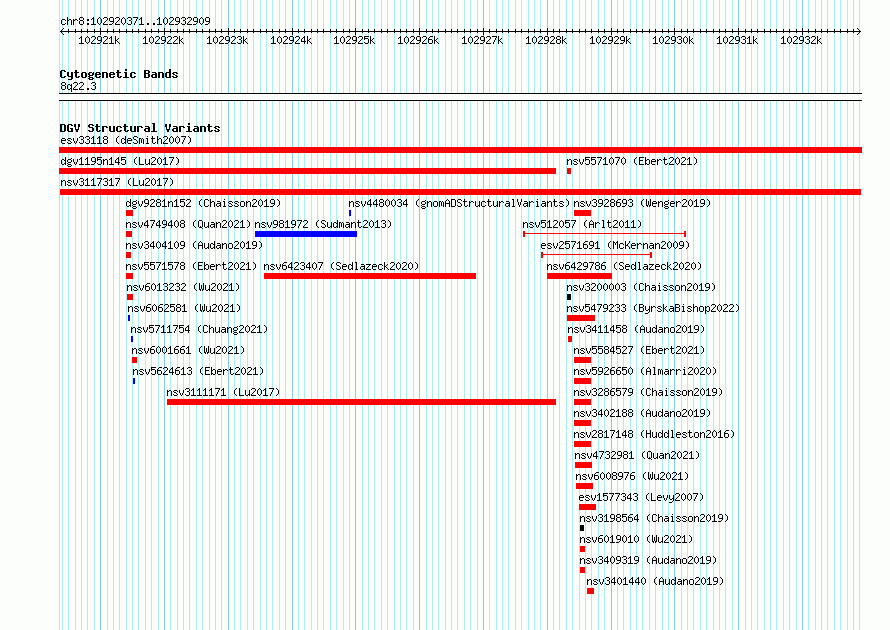The height and width of the screenshot is (630, 890).
Task: Open nsv4749408 (Quan2021) label
Action: (188, 224)
